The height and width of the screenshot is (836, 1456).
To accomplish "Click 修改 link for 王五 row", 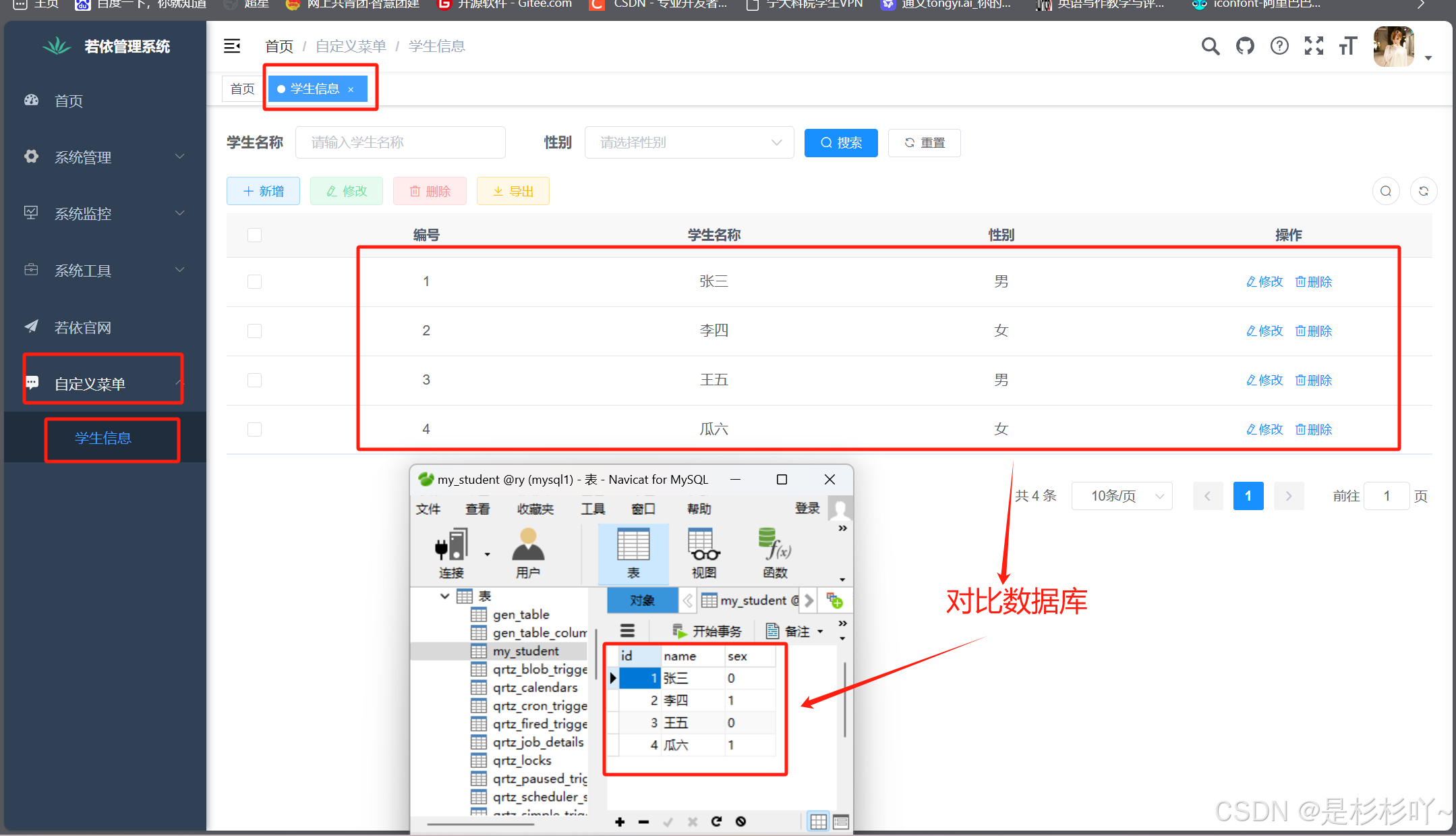I will coord(1264,381).
